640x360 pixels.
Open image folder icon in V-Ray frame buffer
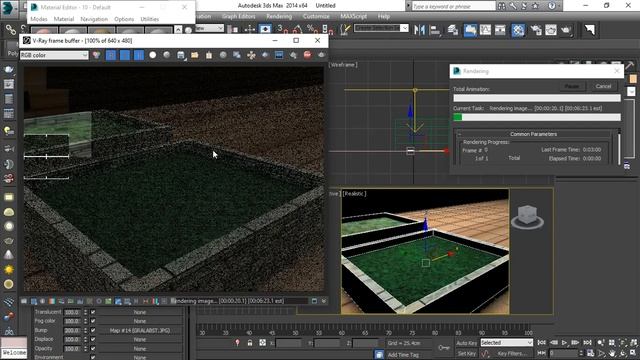tap(195, 55)
